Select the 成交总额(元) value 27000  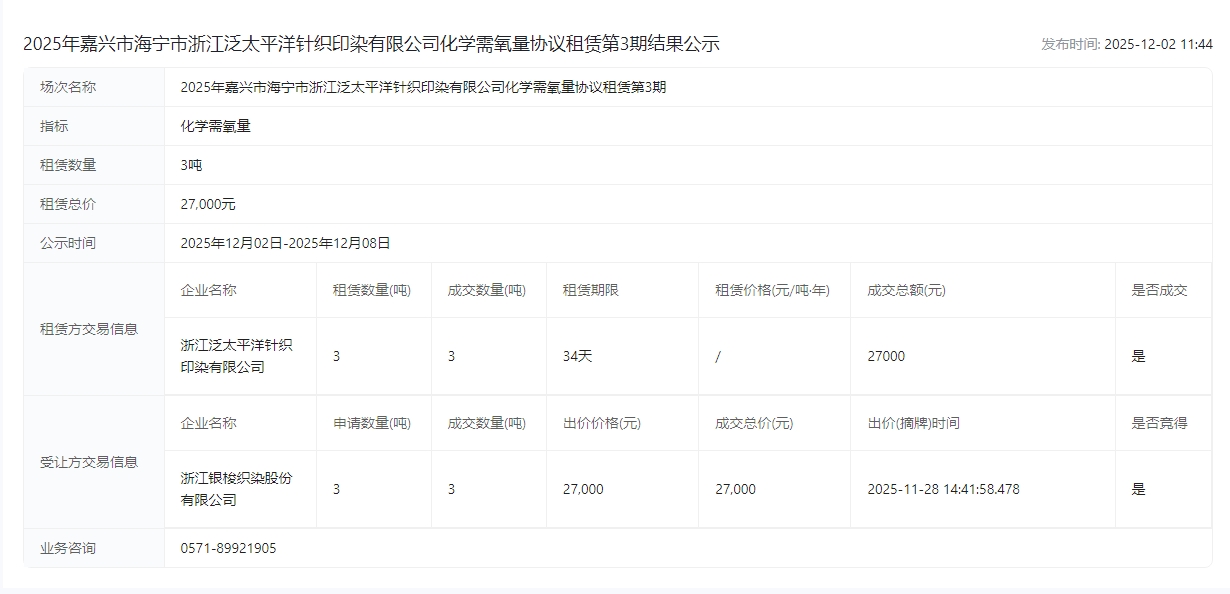tap(886, 356)
